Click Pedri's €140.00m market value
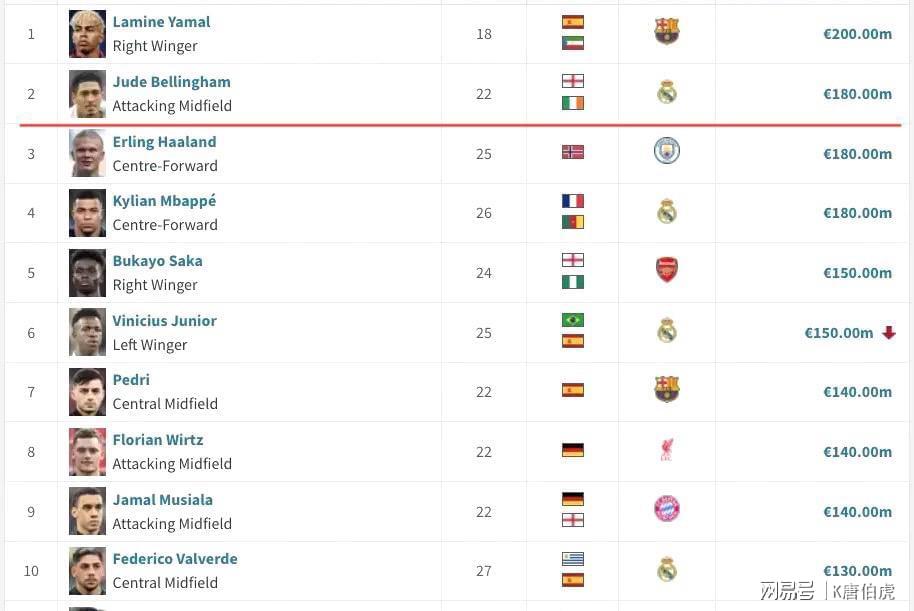914x611 pixels. pos(857,392)
